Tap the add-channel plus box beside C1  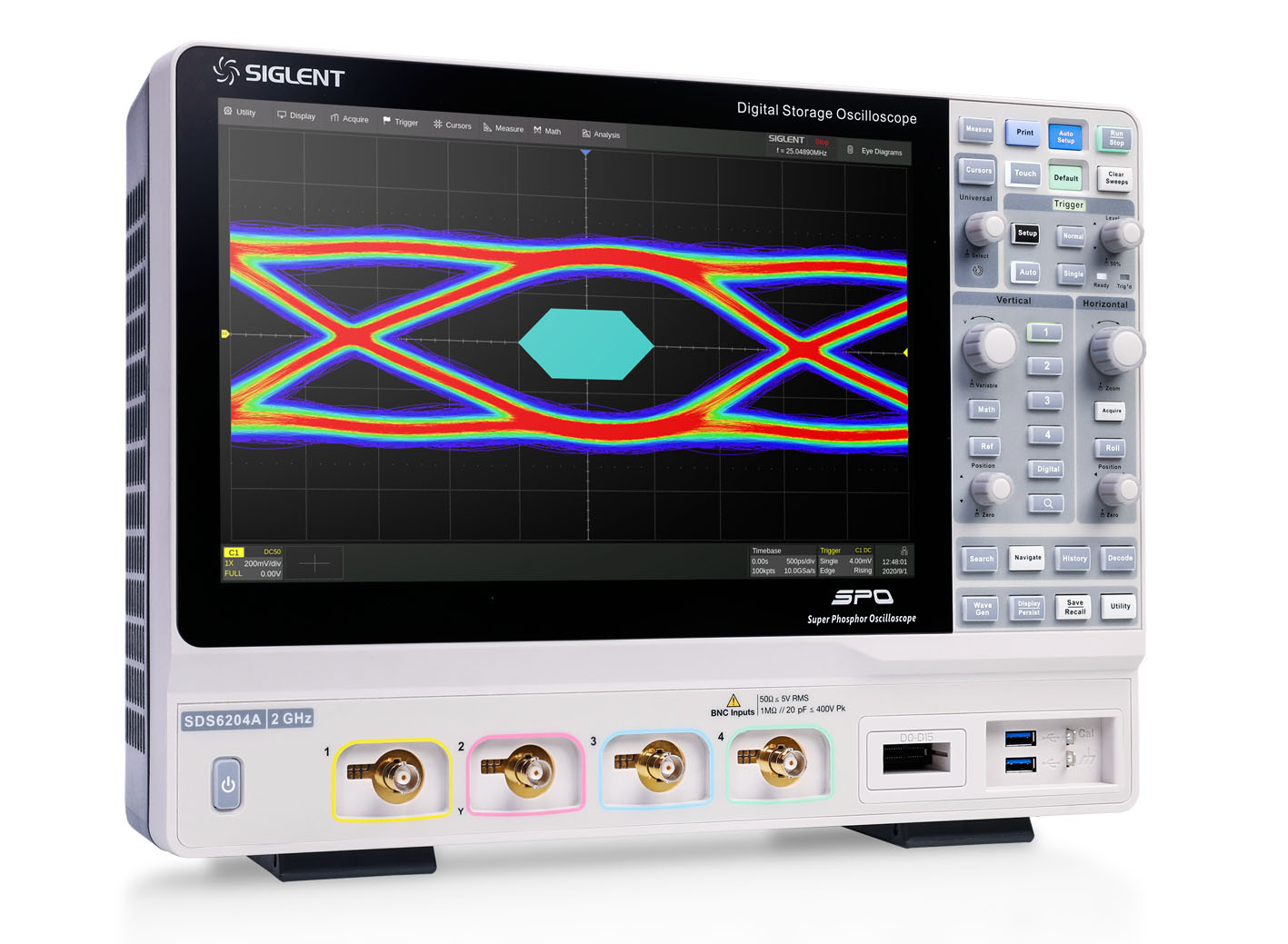coord(315,563)
